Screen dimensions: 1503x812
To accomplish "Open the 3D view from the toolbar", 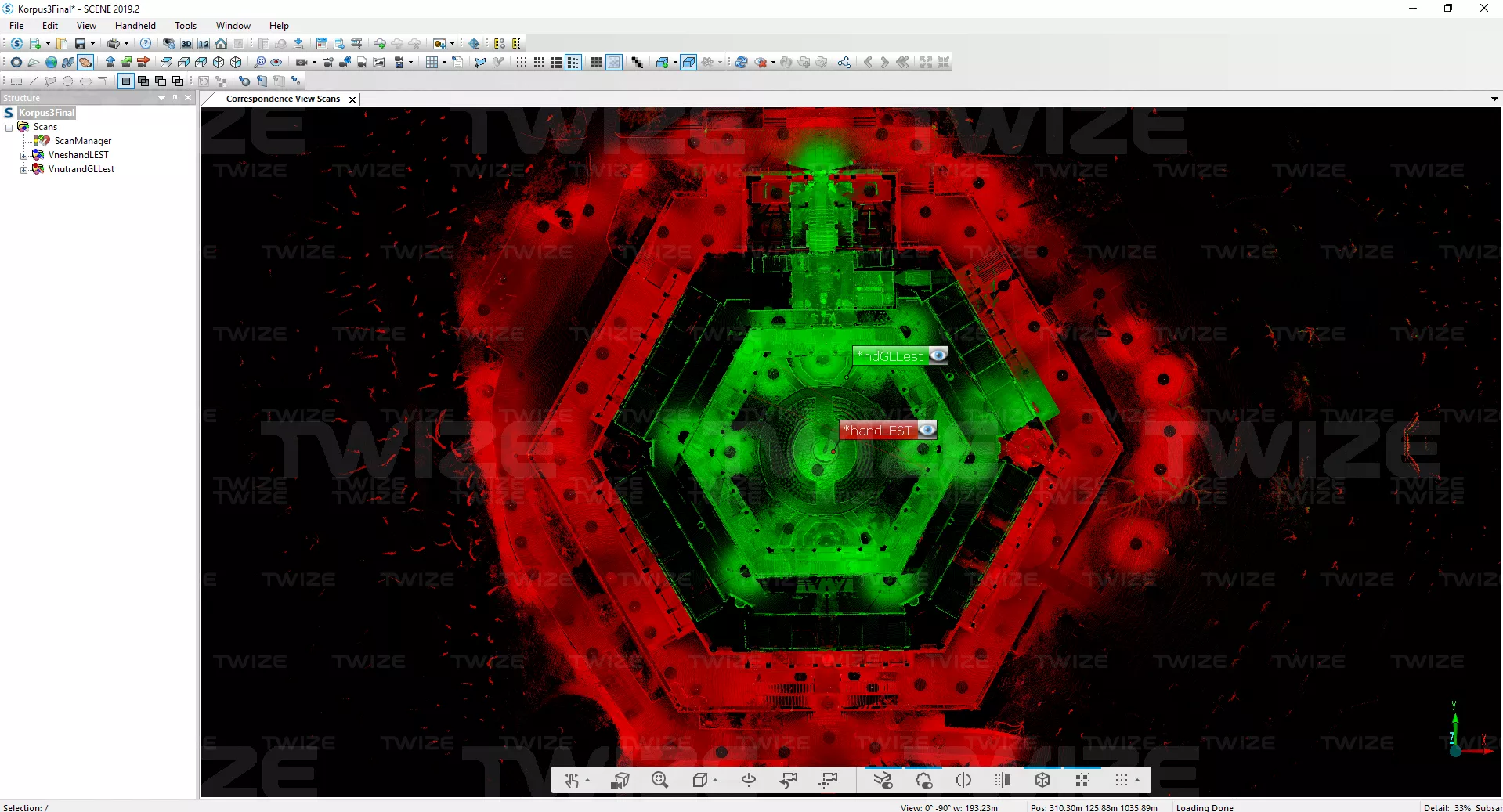I will pyautogui.click(x=186, y=44).
